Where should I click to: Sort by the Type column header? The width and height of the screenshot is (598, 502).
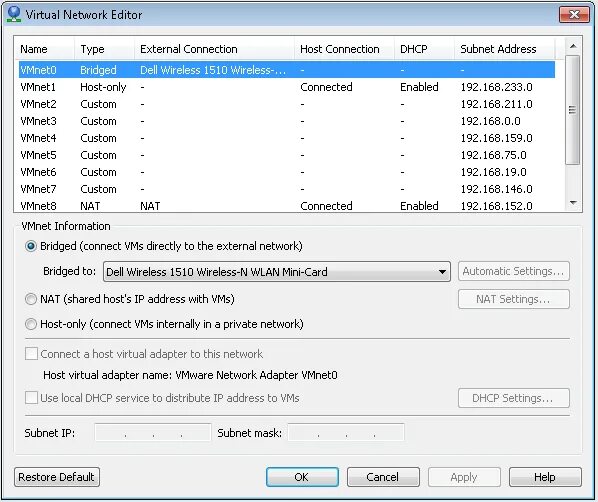click(104, 49)
